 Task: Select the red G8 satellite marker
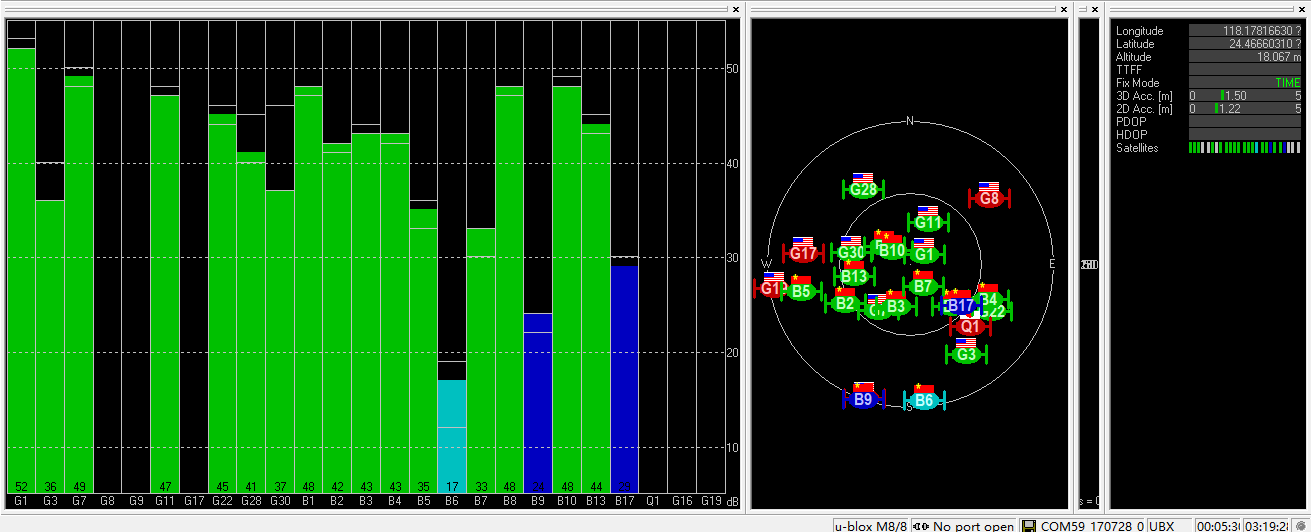989,198
